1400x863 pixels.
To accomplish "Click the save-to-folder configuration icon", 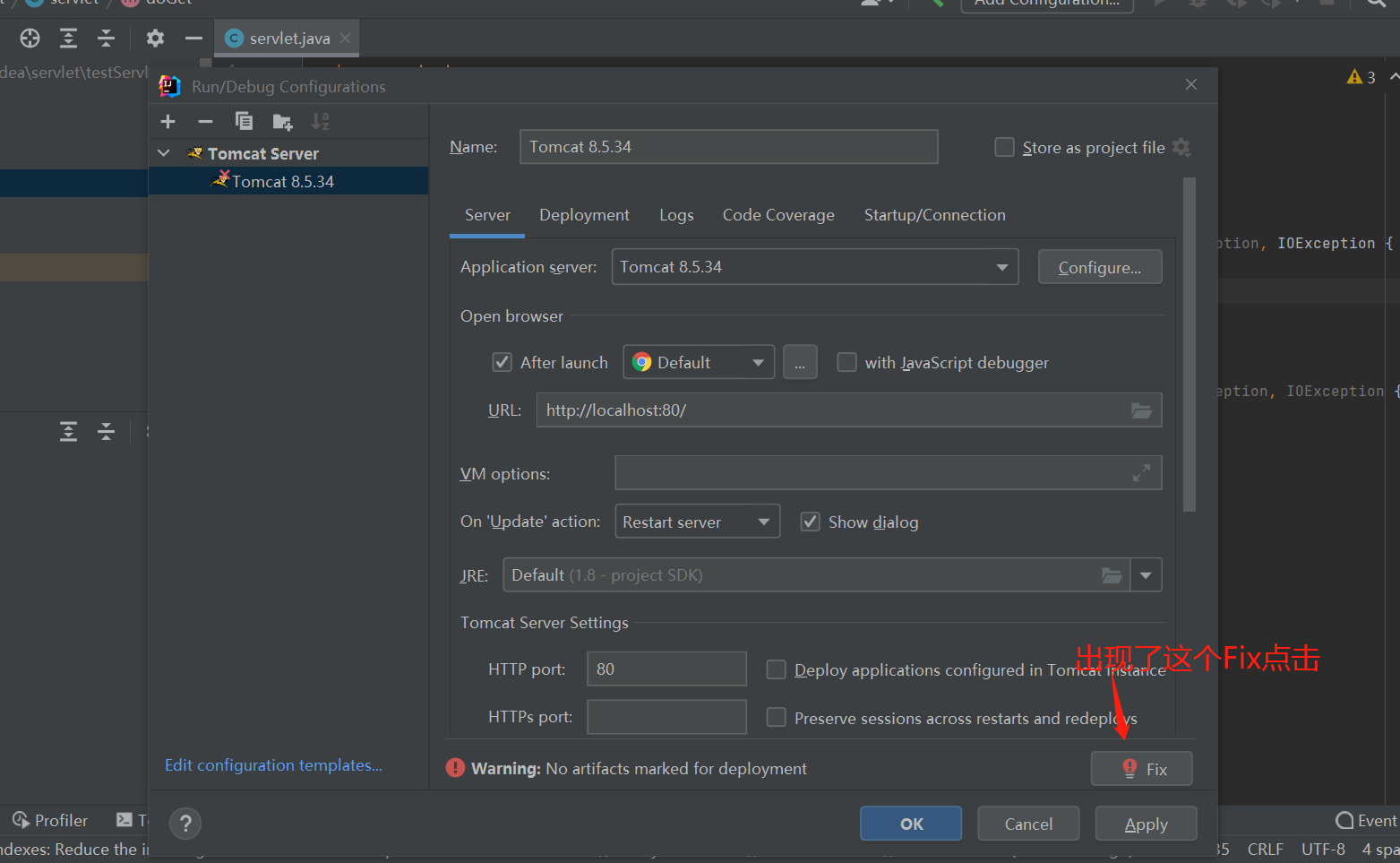I will [x=282, y=122].
